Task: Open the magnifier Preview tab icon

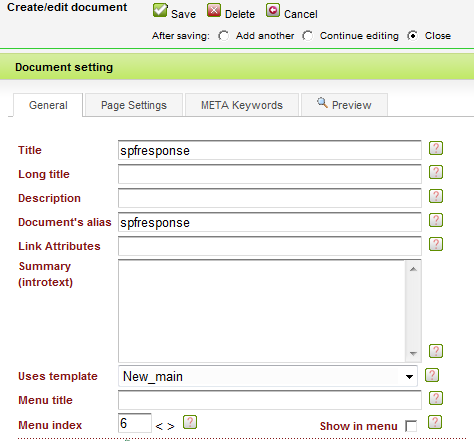Action: (x=322, y=103)
